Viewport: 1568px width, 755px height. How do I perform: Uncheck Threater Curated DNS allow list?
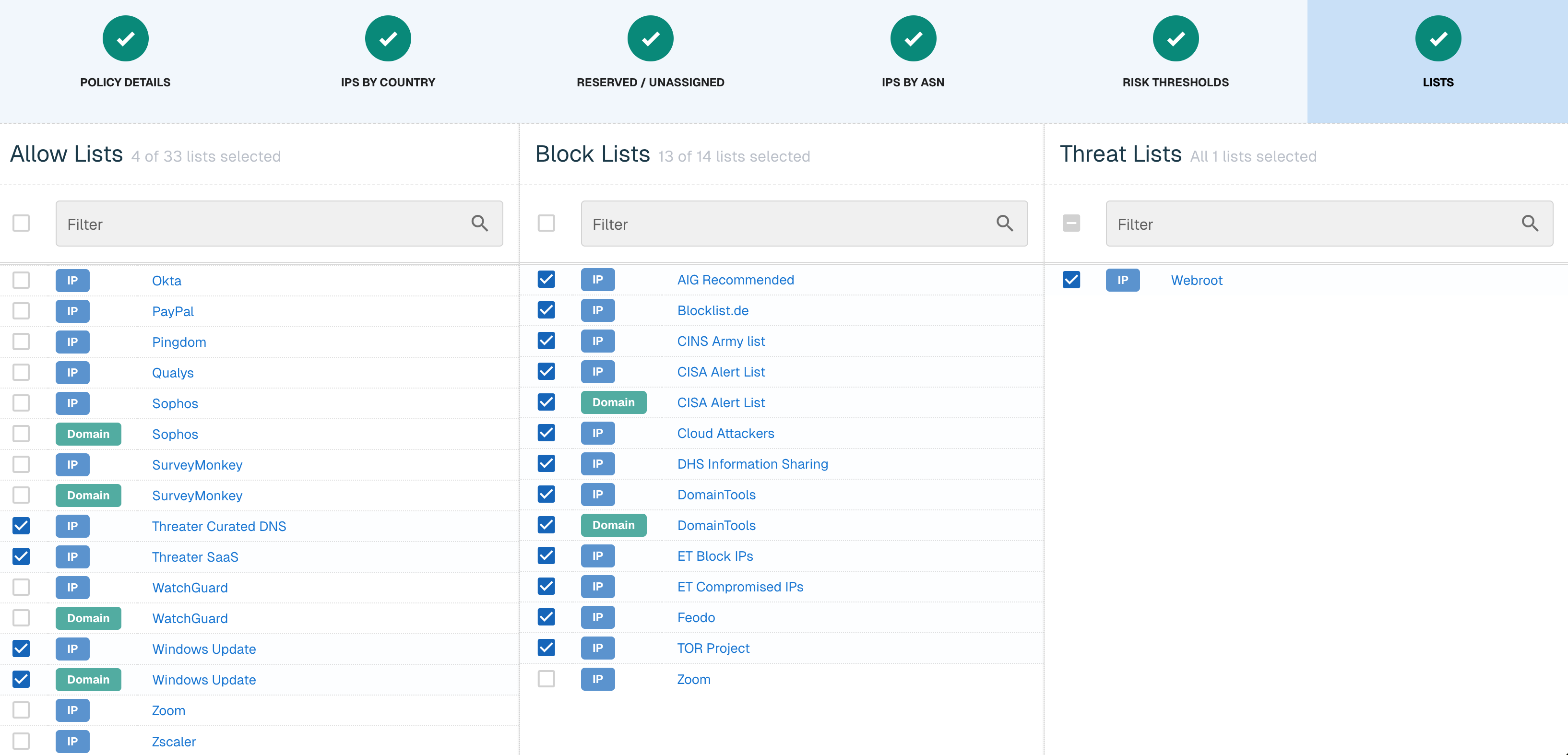(x=21, y=525)
